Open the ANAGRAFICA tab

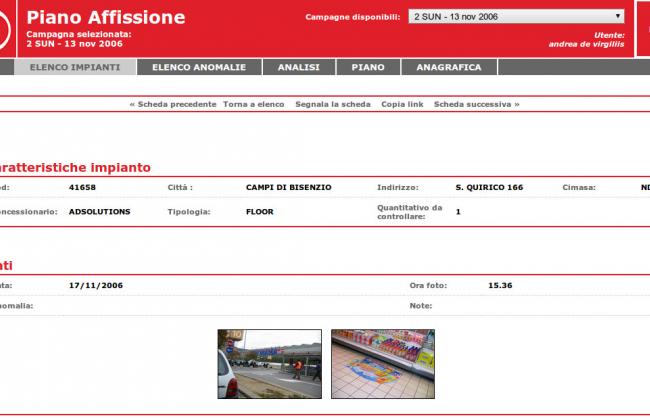pyautogui.click(x=448, y=67)
